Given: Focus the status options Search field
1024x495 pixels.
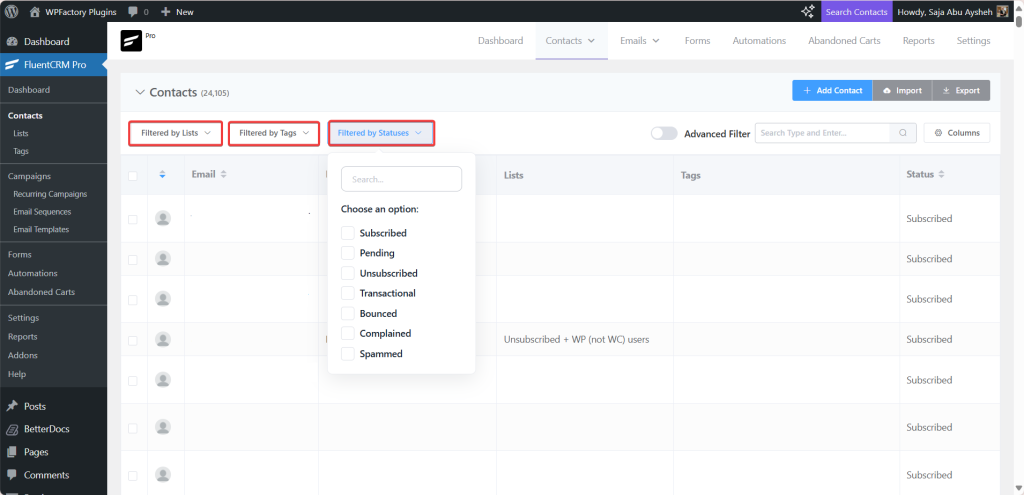Looking at the screenshot, I should tap(401, 179).
